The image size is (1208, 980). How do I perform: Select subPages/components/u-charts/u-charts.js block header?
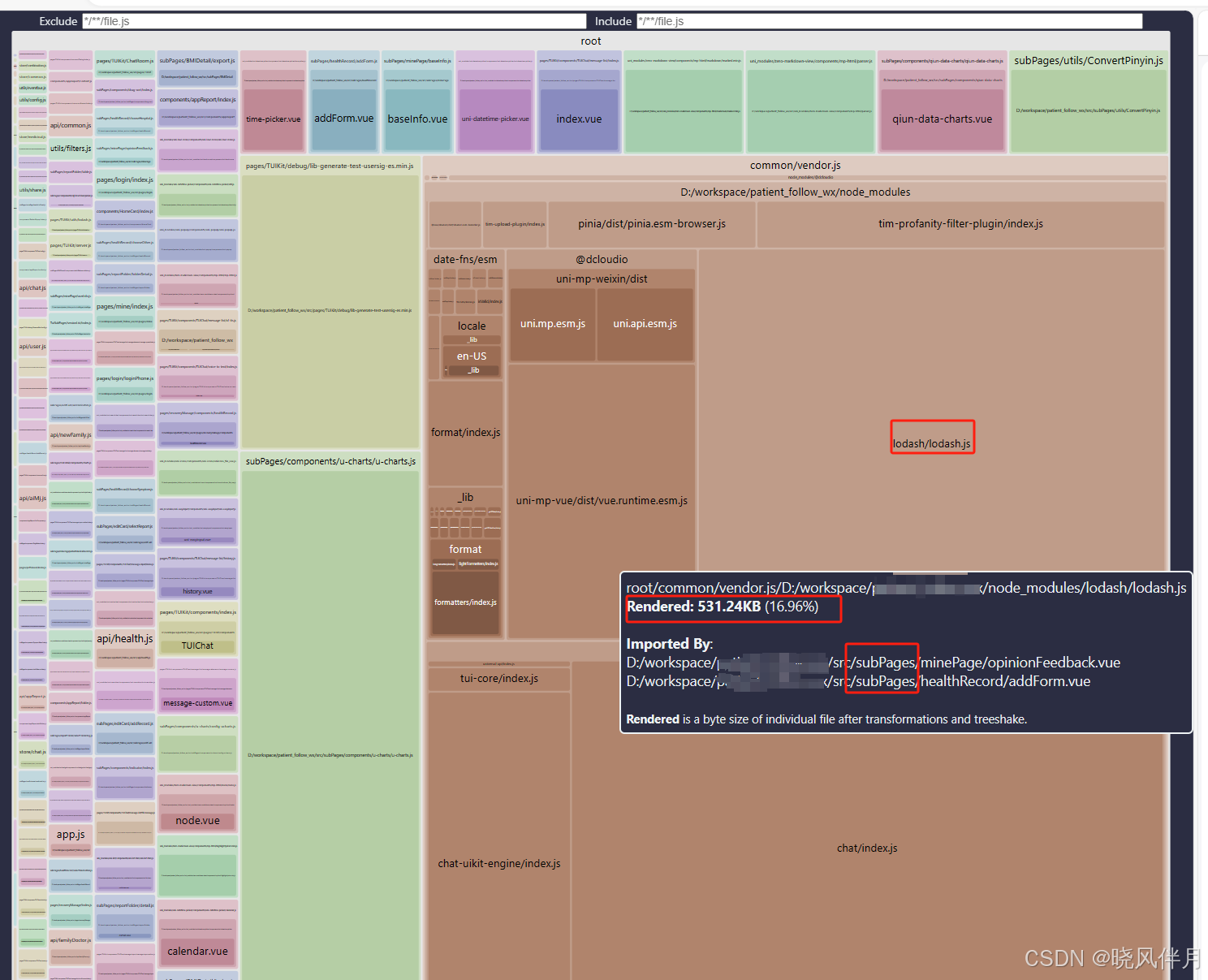click(x=330, y=461)
